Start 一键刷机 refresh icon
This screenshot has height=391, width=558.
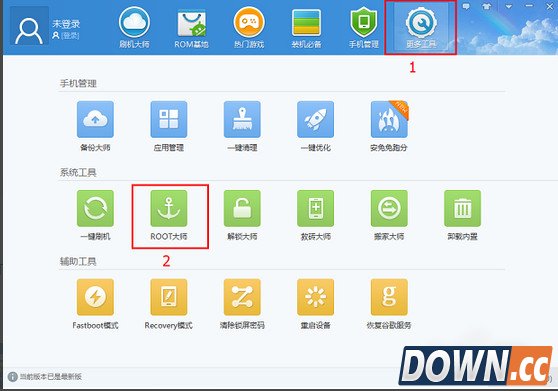click(95, 208)
